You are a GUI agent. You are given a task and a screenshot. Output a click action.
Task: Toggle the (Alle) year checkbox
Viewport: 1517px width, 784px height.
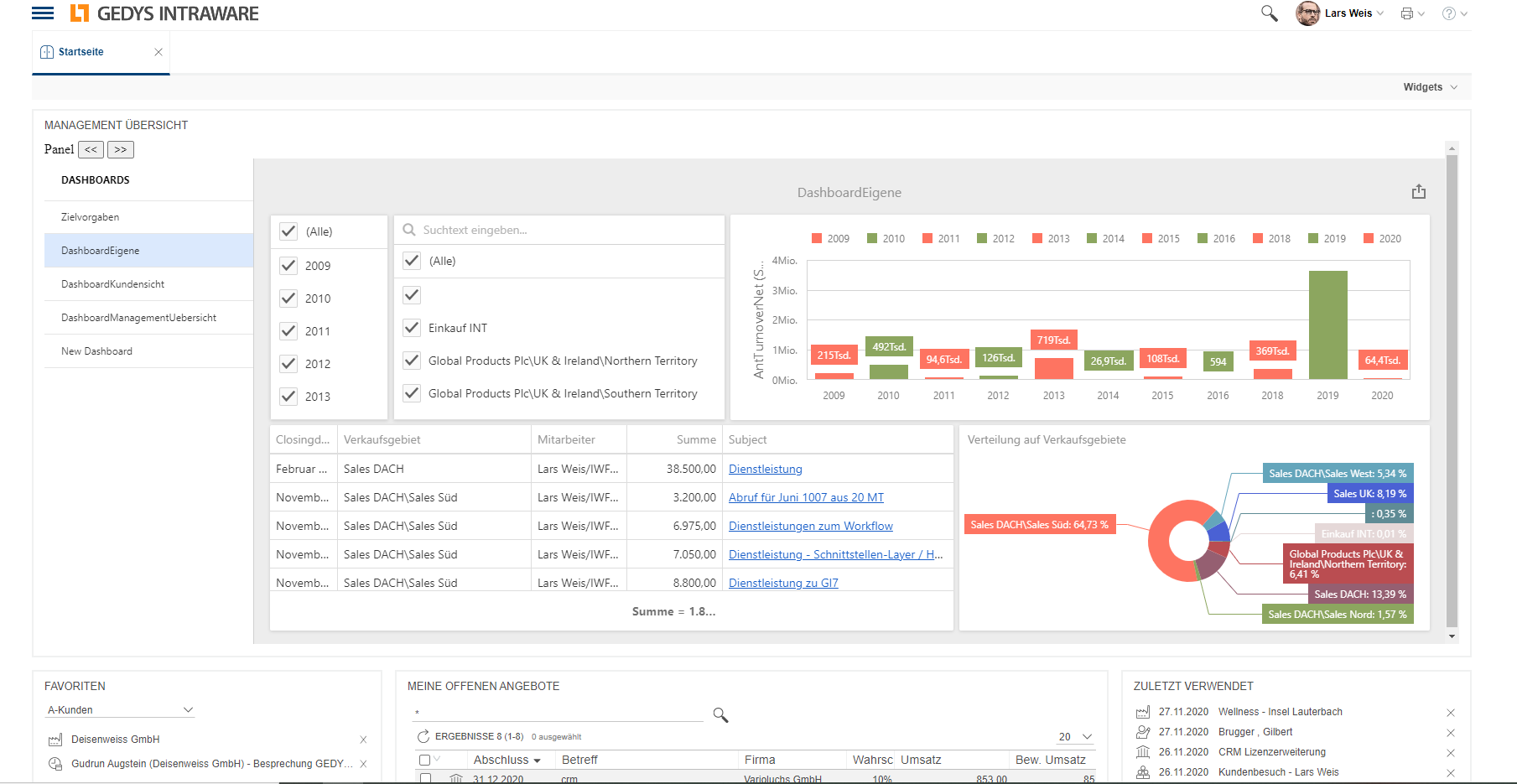pos(288,231)
